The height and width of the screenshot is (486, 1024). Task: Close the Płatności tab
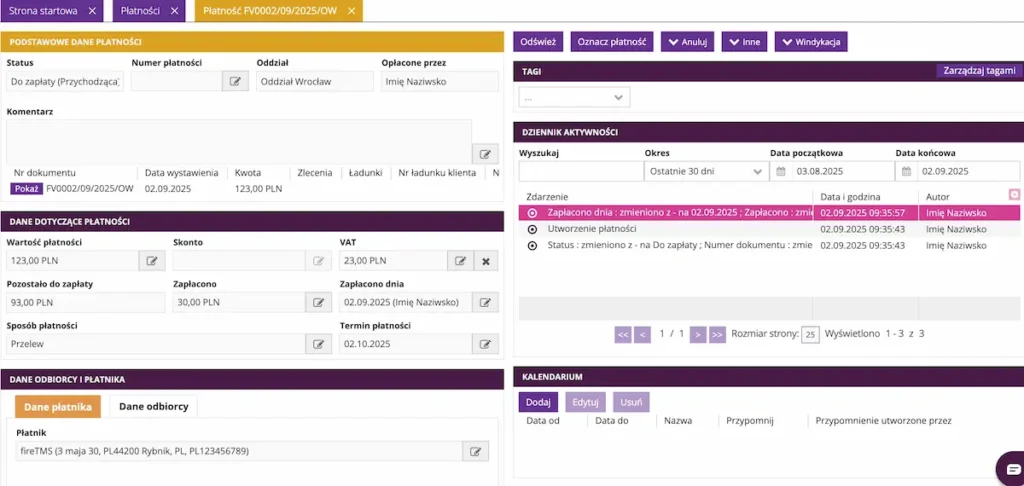click(x=174, y=11)
